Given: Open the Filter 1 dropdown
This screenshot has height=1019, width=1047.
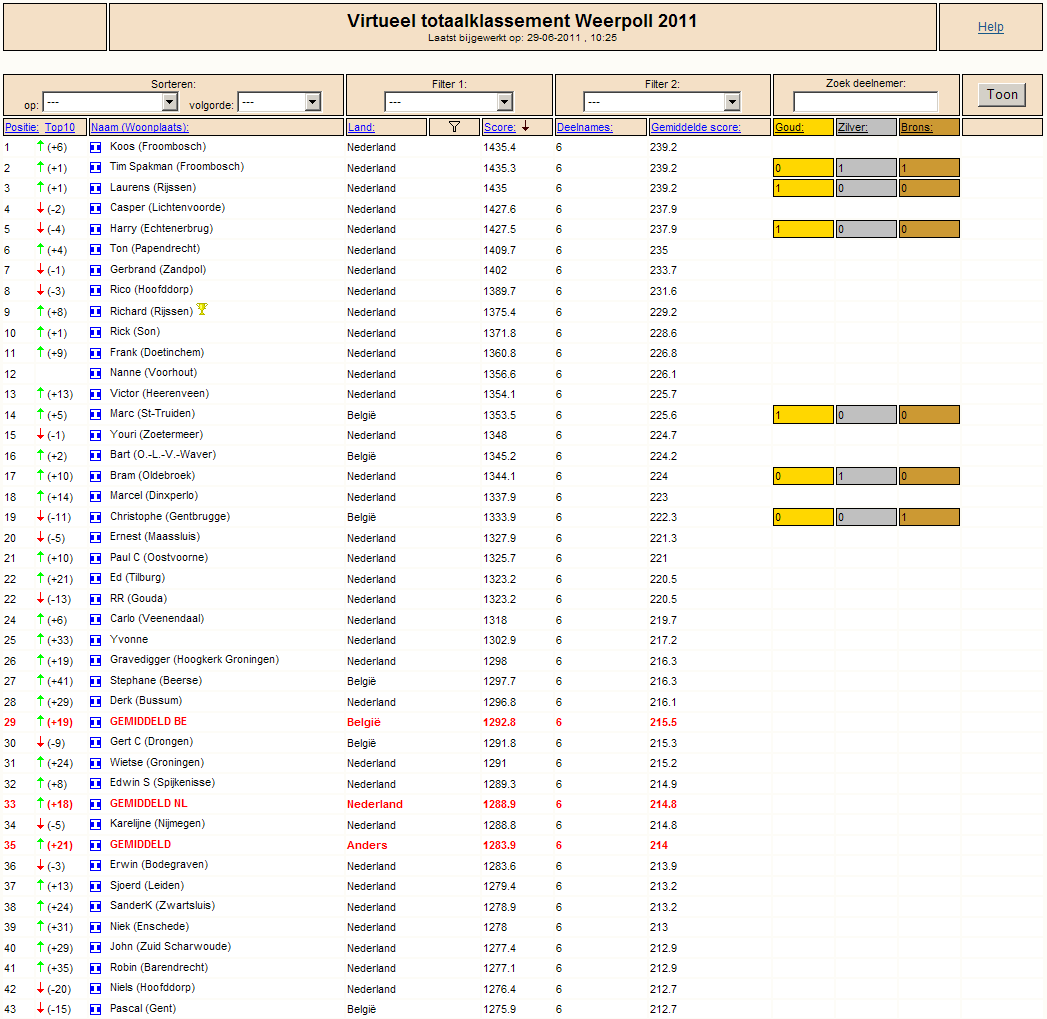Looking at the screenshot, I should pyautogui.click(x=448, y=102).
